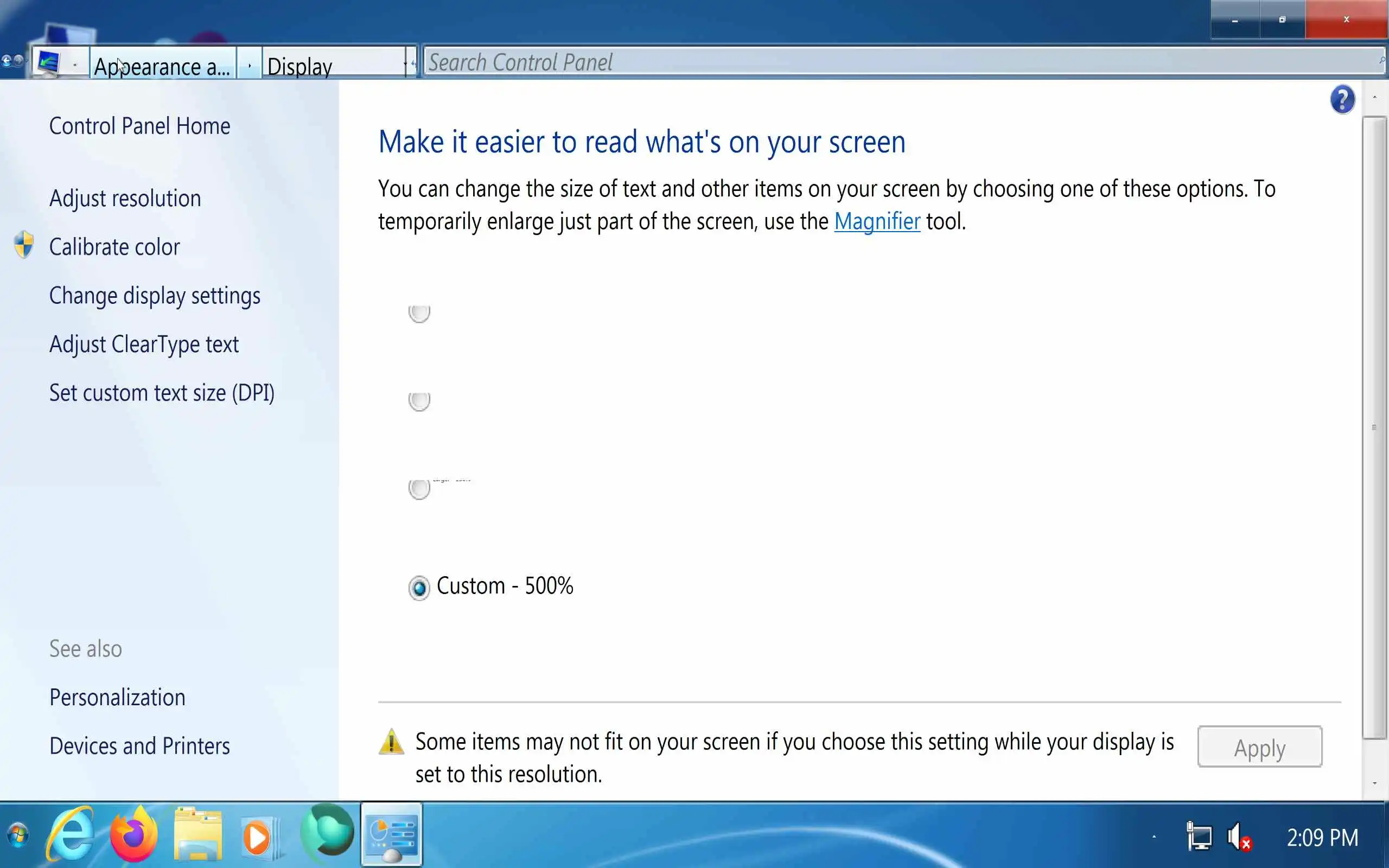This screenshot has height=868, width=1389.
Task: Open the Help question mark icon
Action: point(1342,100)
